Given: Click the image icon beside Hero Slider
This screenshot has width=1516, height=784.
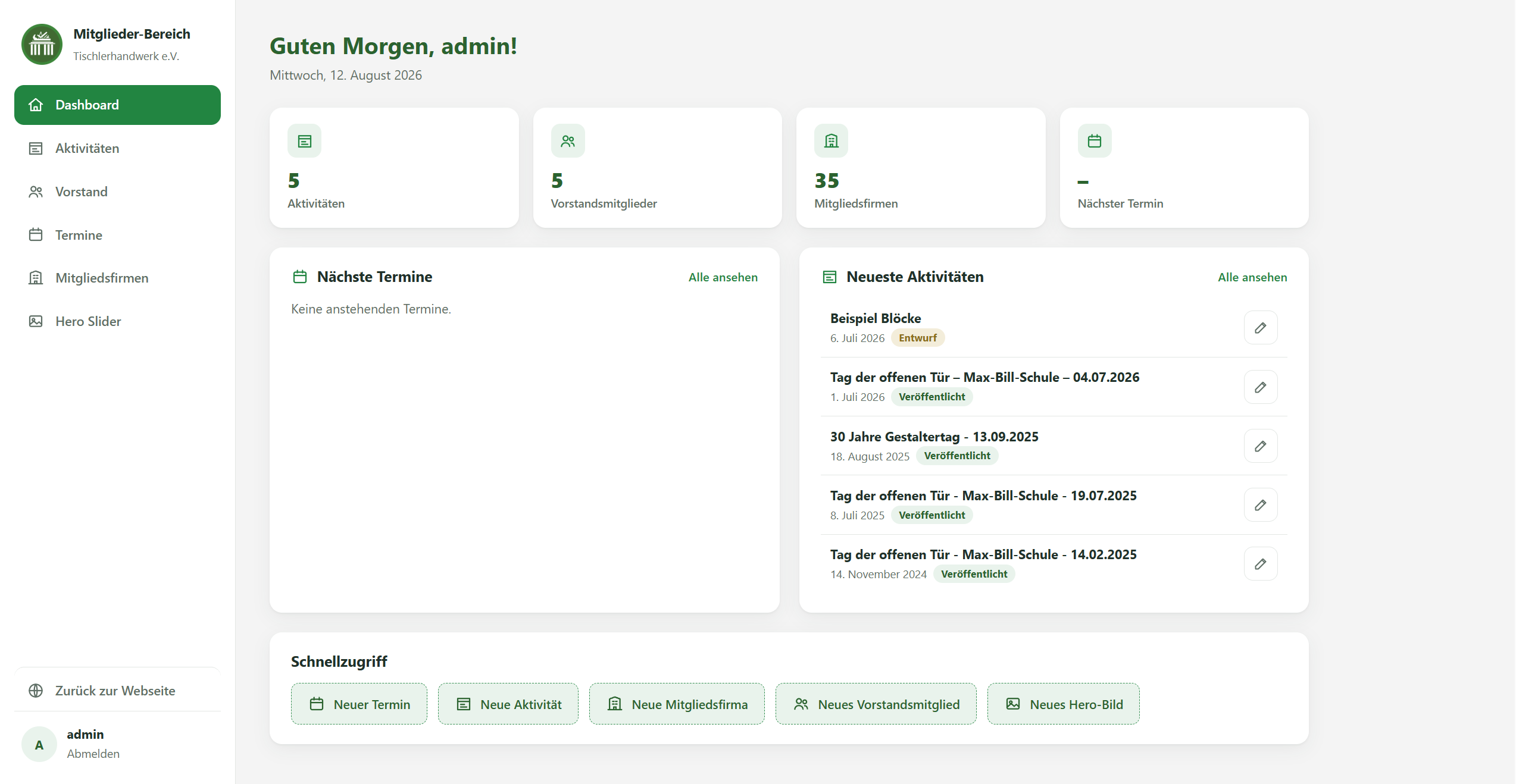Looking at the screenshot, I should 36,322.
